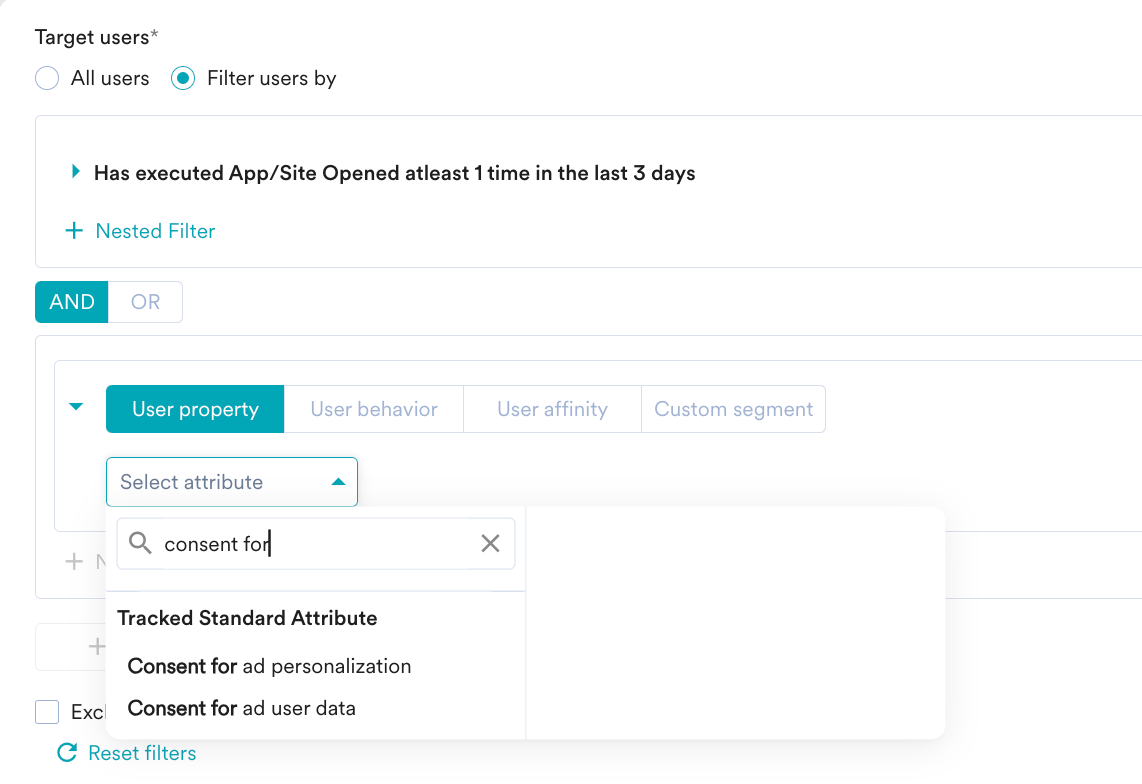Screen dimensions: 1142x784
Task: Set condition operator to AND
Action: tap(71, 302)
